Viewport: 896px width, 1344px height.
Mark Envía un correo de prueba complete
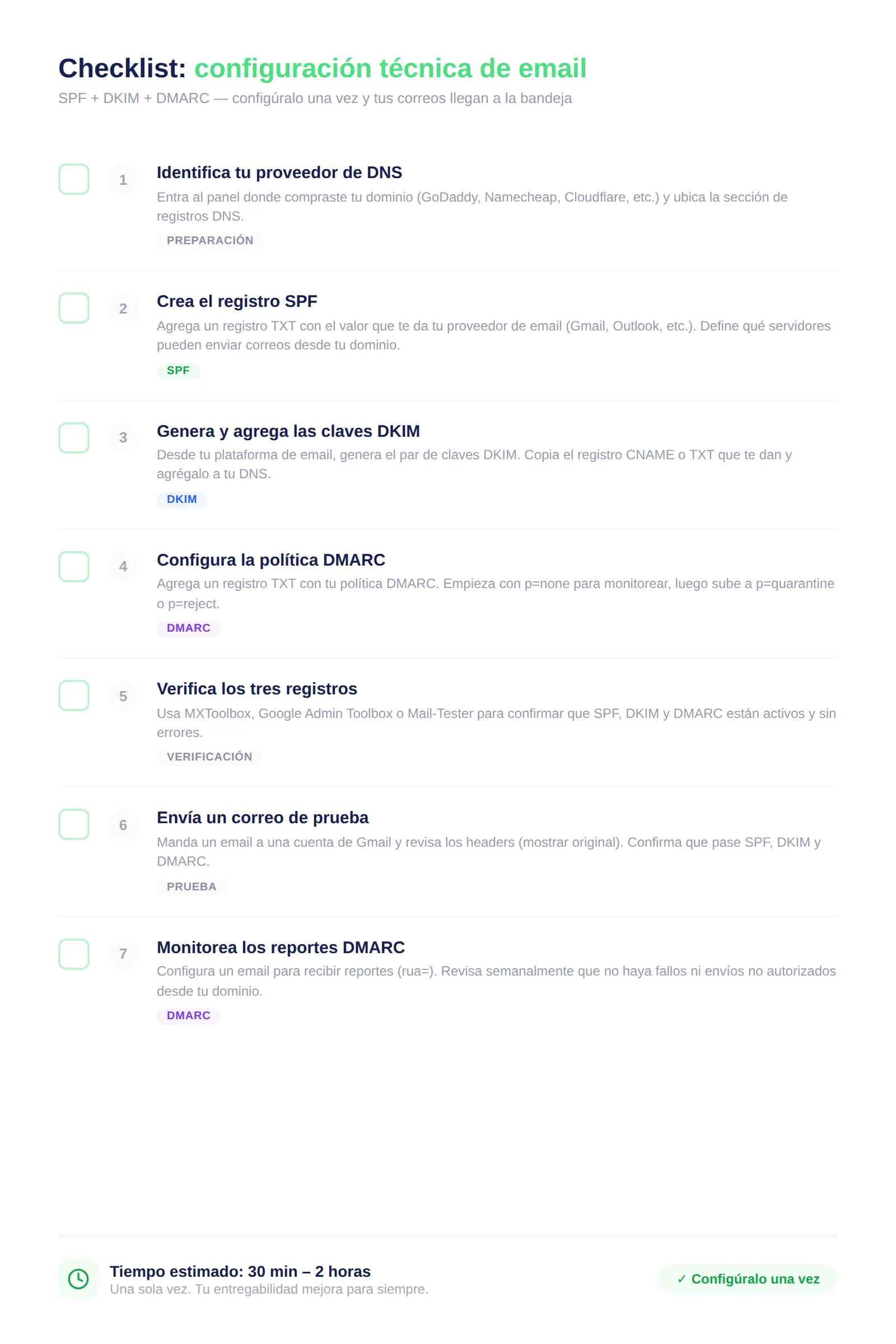point(73,825)
